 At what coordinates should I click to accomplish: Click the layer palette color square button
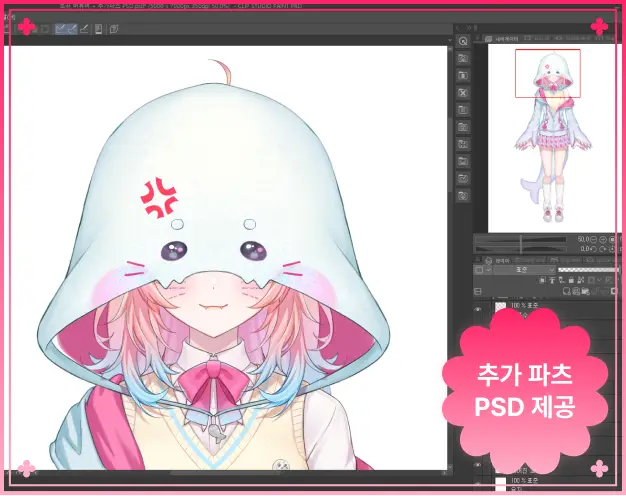pos(479,270)
